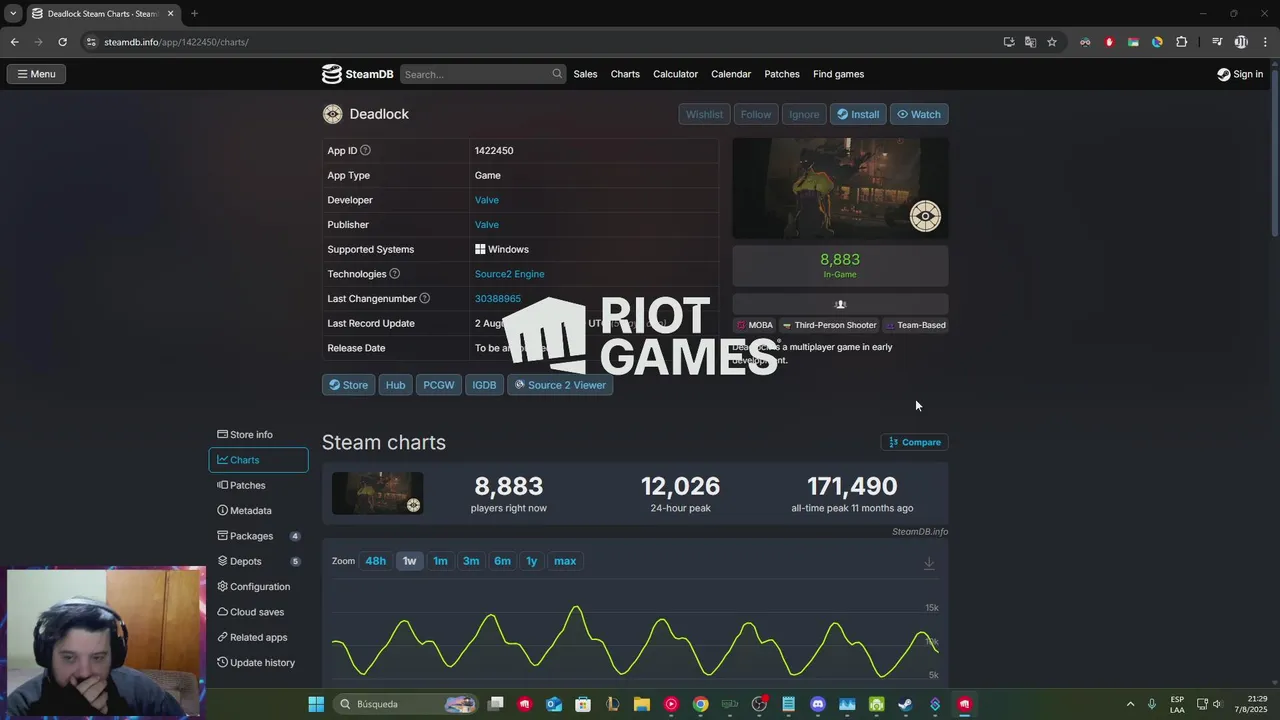Open the SteamDB Menu button
Viewport: 1280px width, 720px height.
pos(36,74)
